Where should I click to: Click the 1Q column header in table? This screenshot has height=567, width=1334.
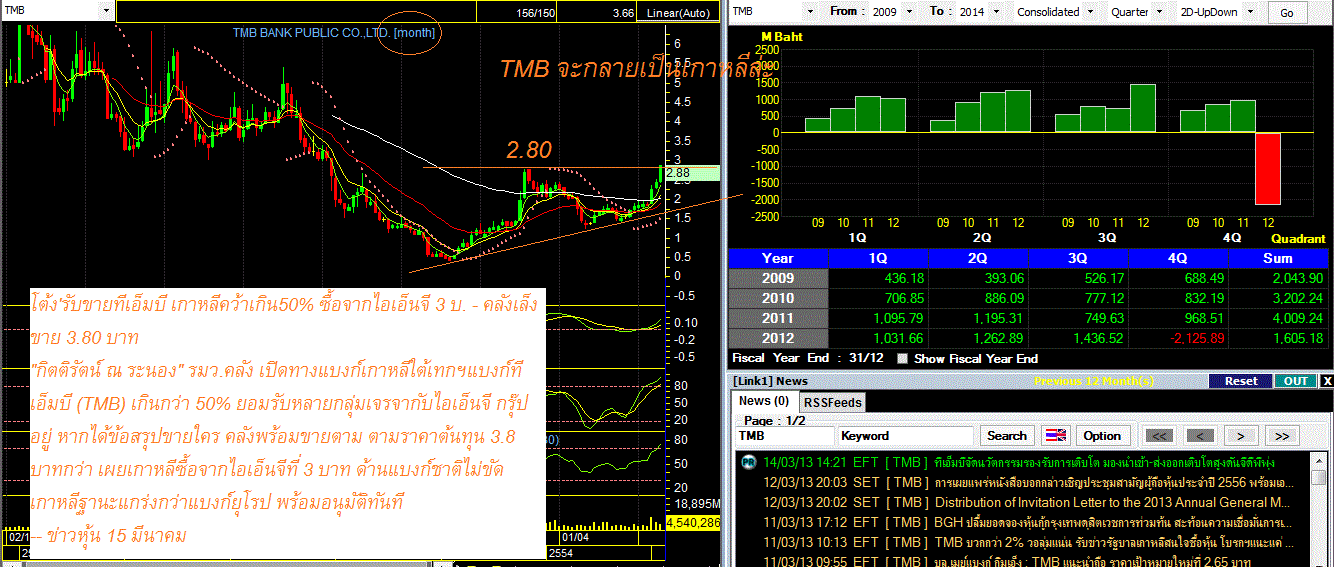(x=878, y=258)
